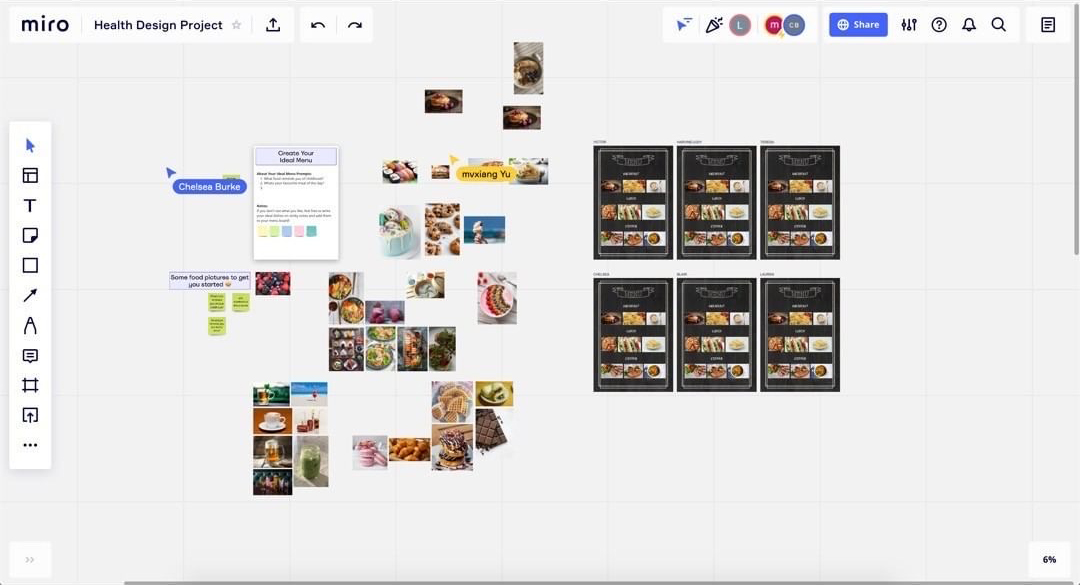Image resolution: width=1080 pixels, height=585 pixels.
Task: Select the Connection line arrow tool
Action: coord(30,296)
